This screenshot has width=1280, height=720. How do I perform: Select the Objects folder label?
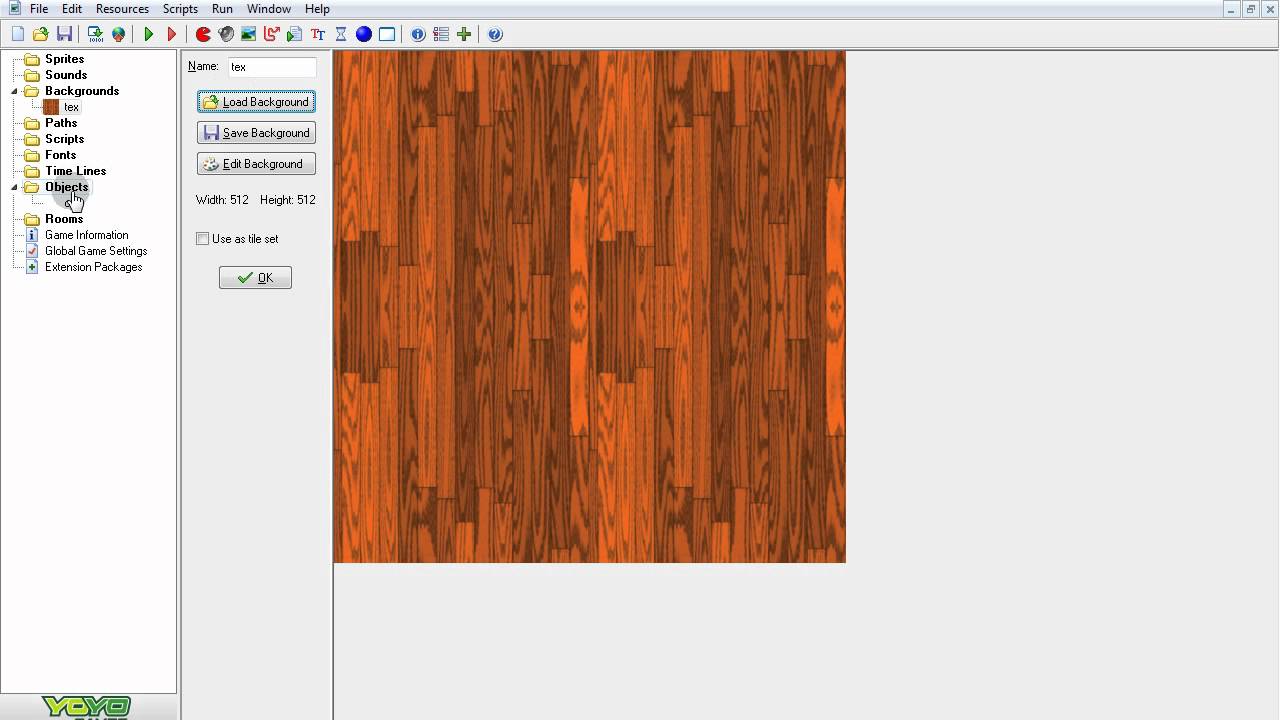(66, 187)
